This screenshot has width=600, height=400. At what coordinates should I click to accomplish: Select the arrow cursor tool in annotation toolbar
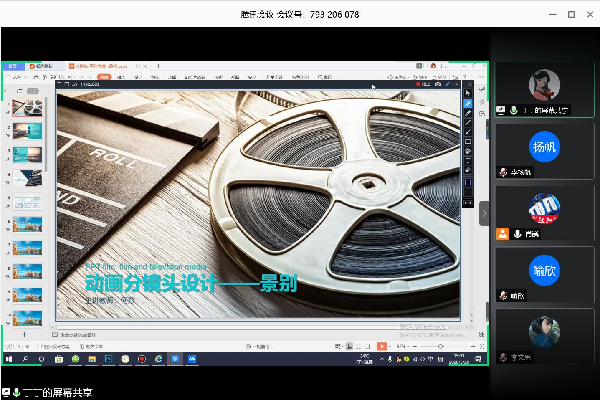(x=468, y=93)
